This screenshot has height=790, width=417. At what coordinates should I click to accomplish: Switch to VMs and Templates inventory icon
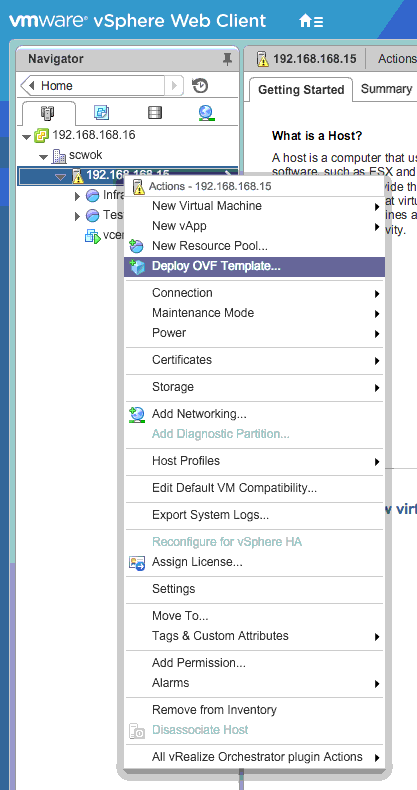pyautogui.click(x=101, y=113)
